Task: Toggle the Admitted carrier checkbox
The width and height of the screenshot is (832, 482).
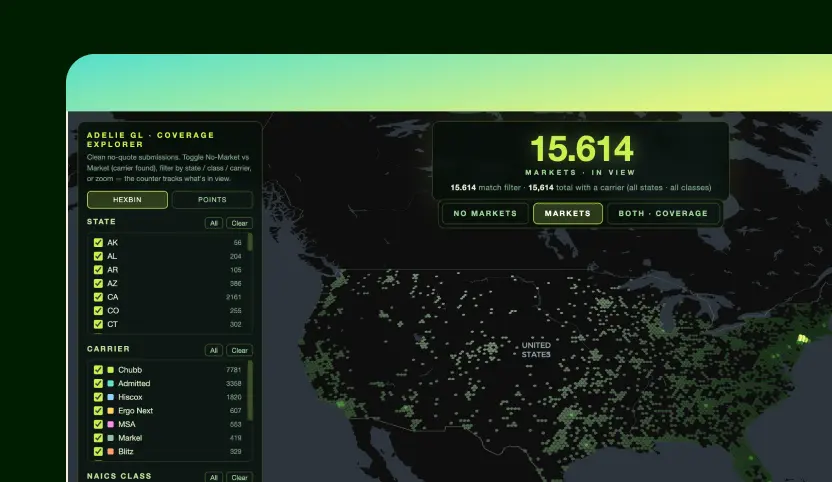Action: pyautogui.click(x=98, y=383)
